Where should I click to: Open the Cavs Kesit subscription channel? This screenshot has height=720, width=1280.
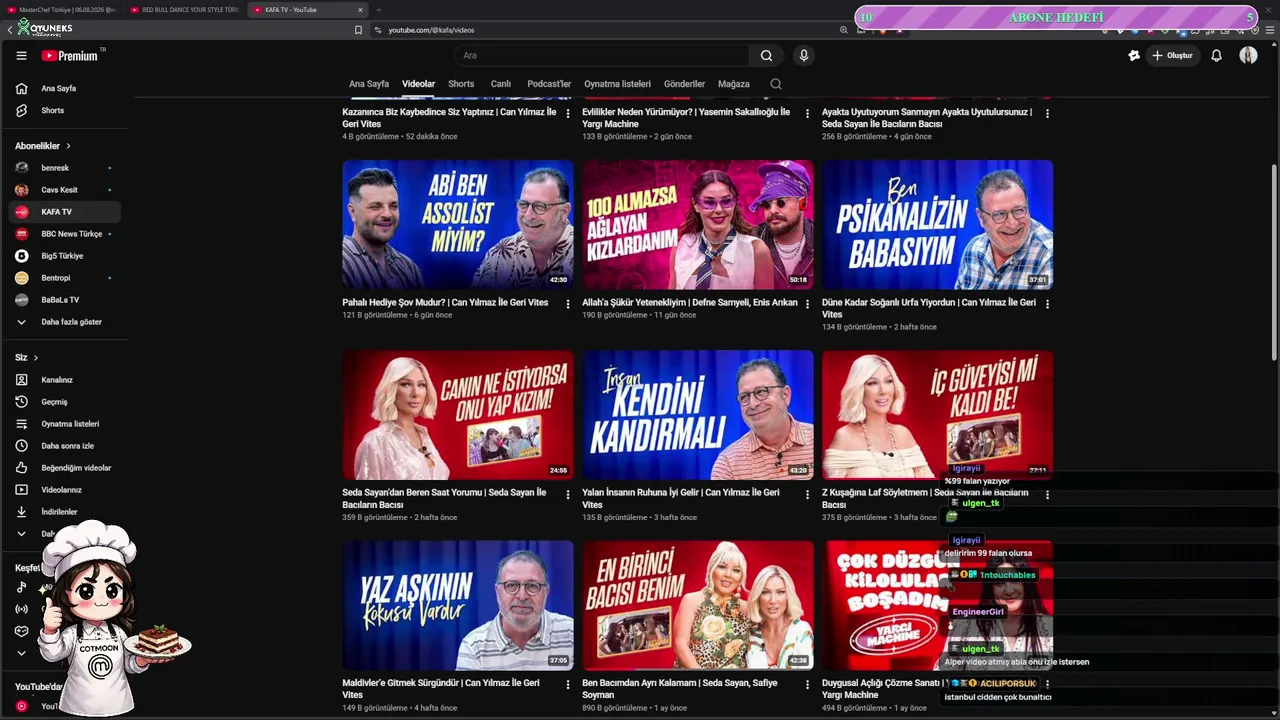click(x=65, y=190)
